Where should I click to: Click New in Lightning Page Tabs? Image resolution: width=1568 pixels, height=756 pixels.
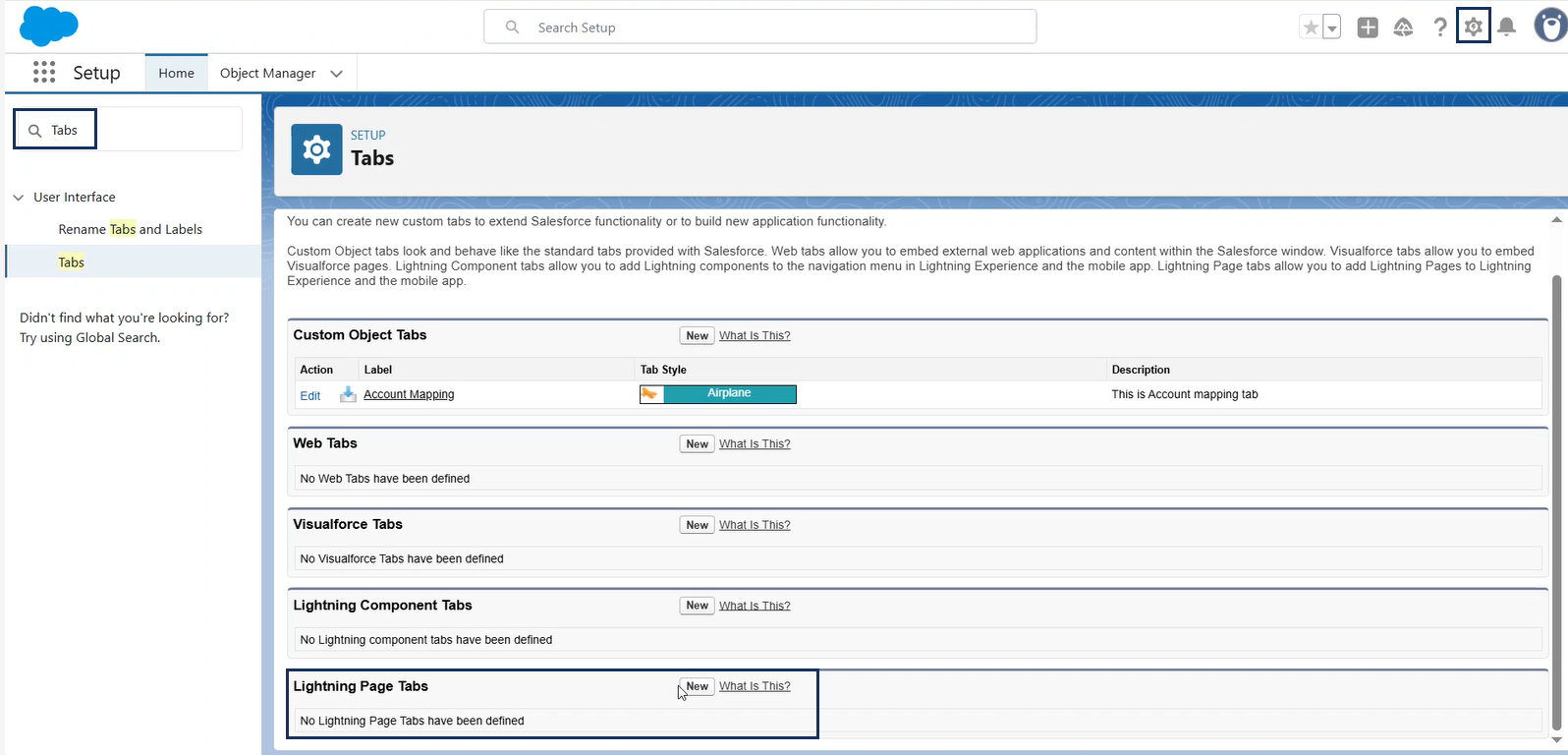tap(698, 686)
